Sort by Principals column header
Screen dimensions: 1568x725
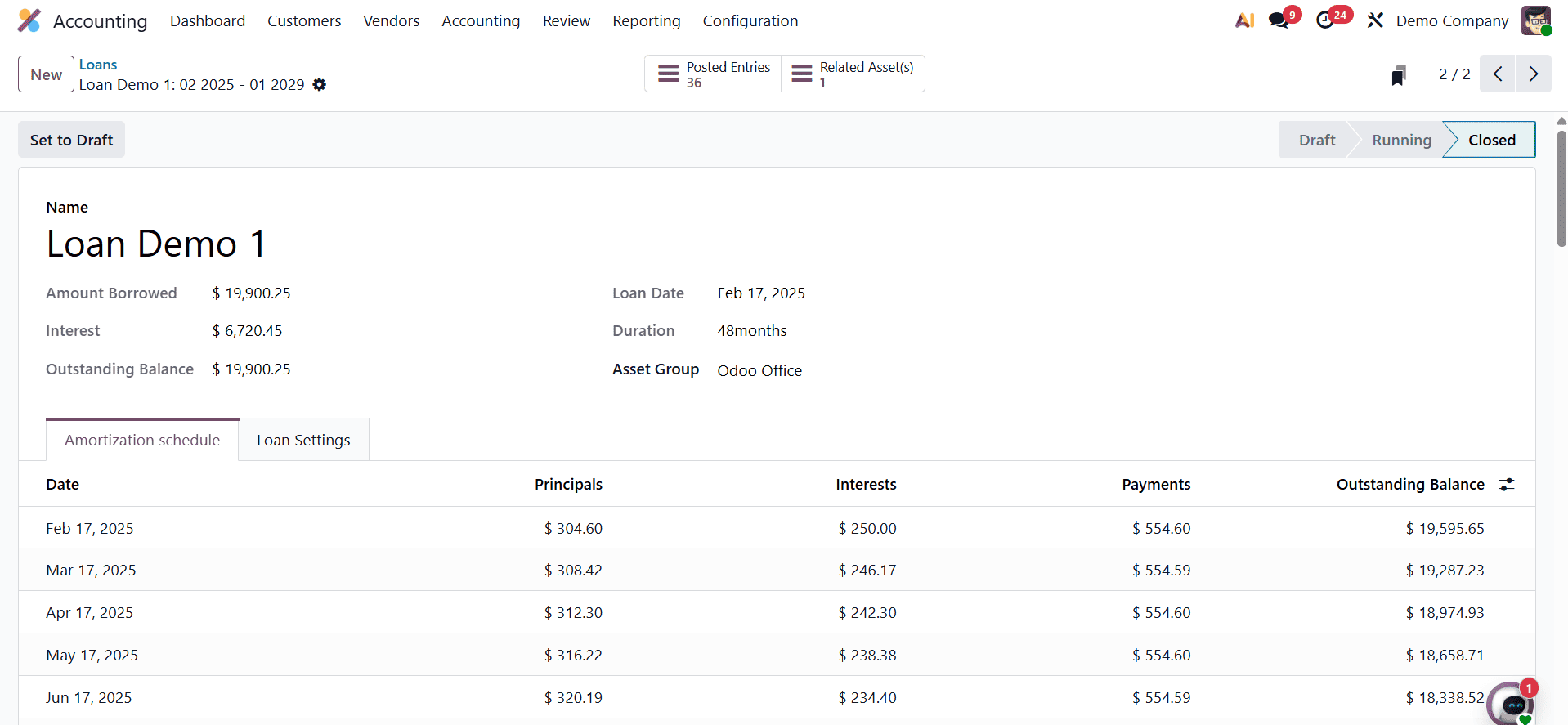pyautogui.click(x=568, y=485)
